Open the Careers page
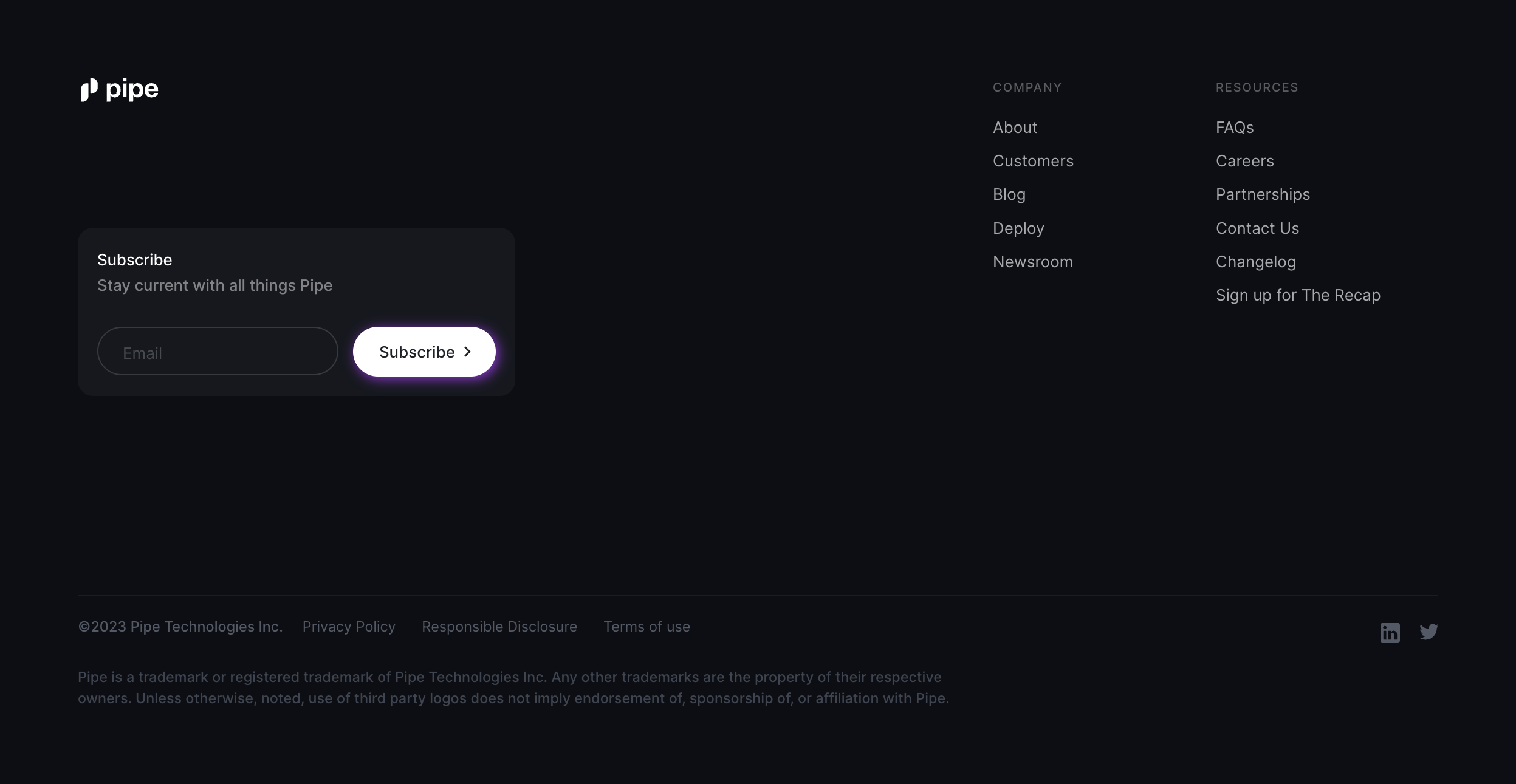 [1244, 160]
